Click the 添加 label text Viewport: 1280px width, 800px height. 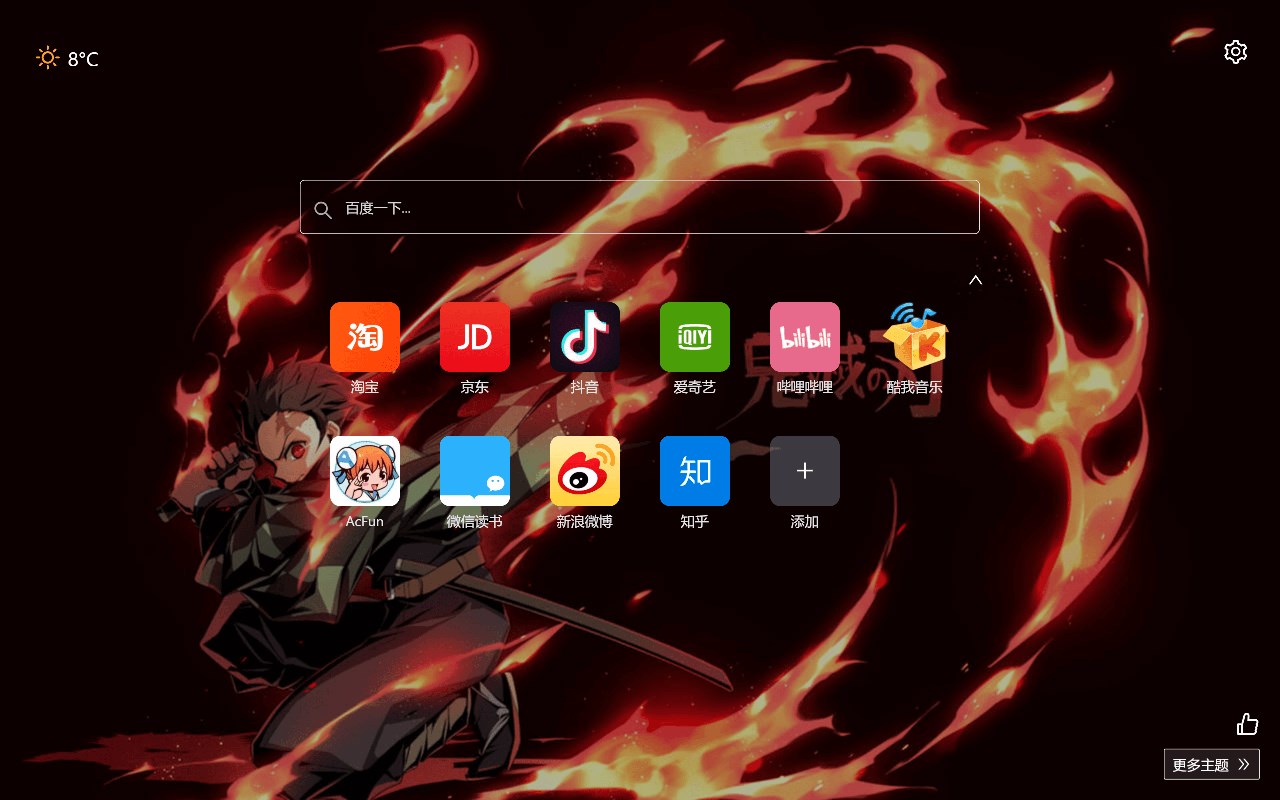(805, 521)
